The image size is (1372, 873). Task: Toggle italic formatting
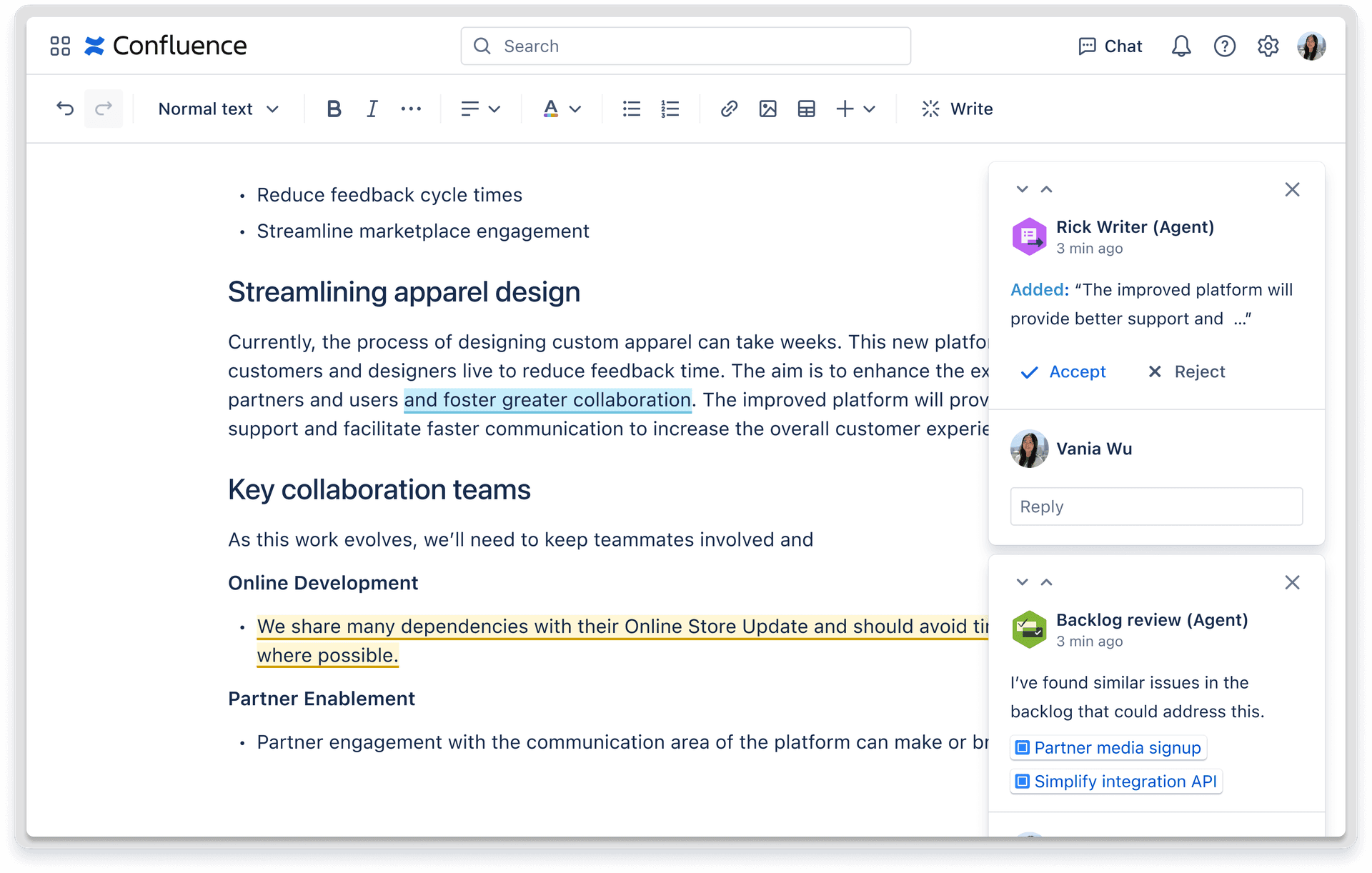point(372,109)
